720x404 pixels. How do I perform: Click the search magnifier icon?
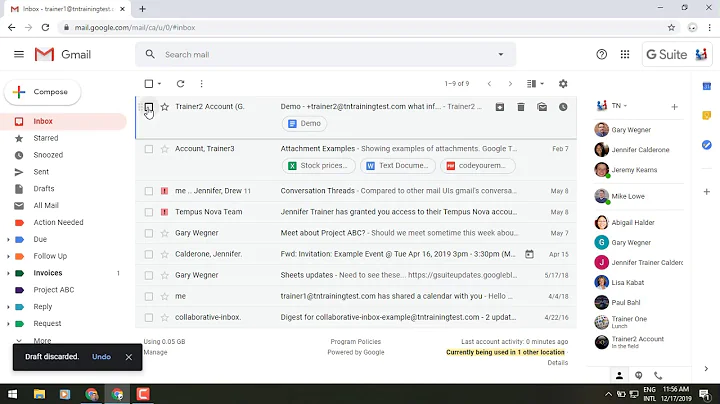pyautogui.click(x=150, y=54)
